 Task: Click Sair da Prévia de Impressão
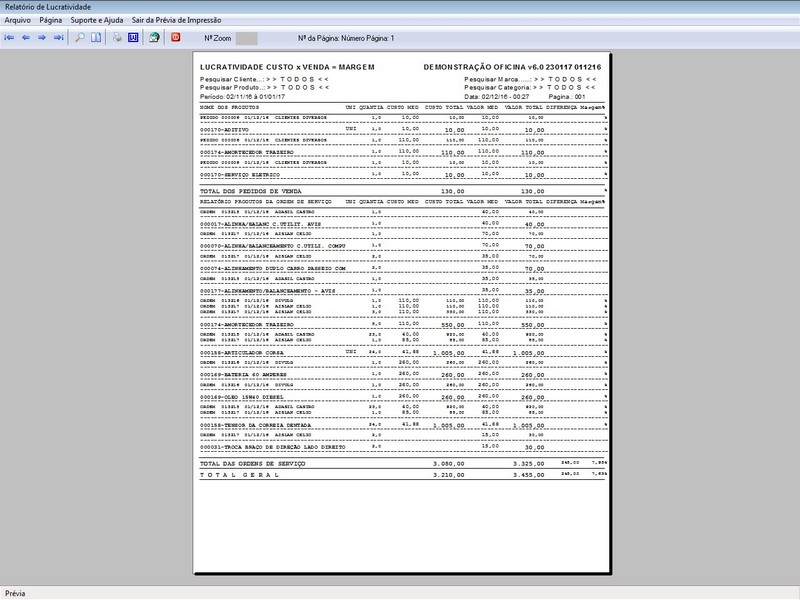click(176, 20)
